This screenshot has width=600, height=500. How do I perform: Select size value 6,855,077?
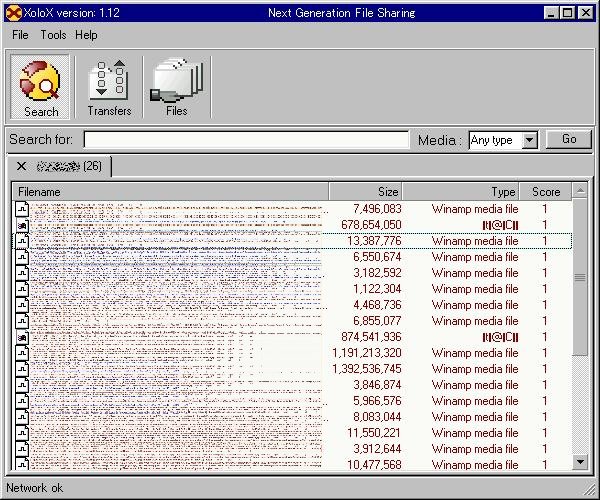coord(377,321)
